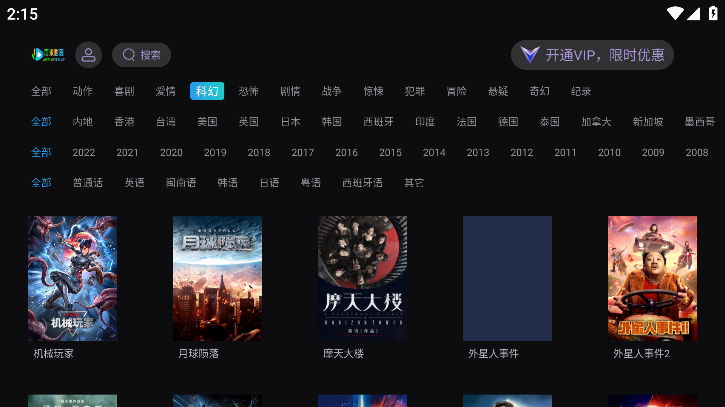
Task: Choose 台湾 region filter
Action: [x=166, y=122]
